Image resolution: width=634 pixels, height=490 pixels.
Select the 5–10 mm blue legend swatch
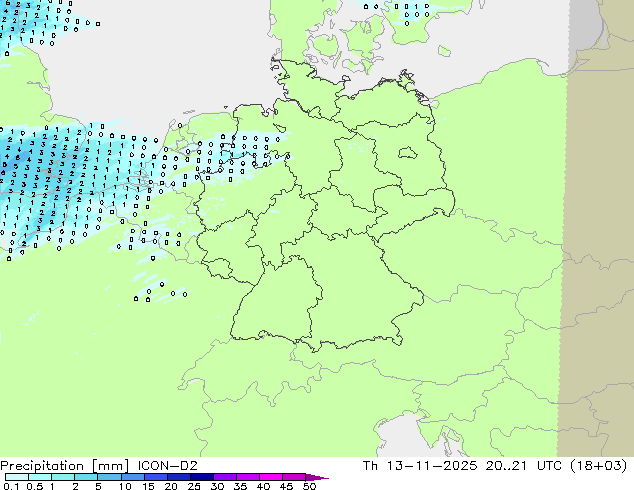tap(109, 477)
